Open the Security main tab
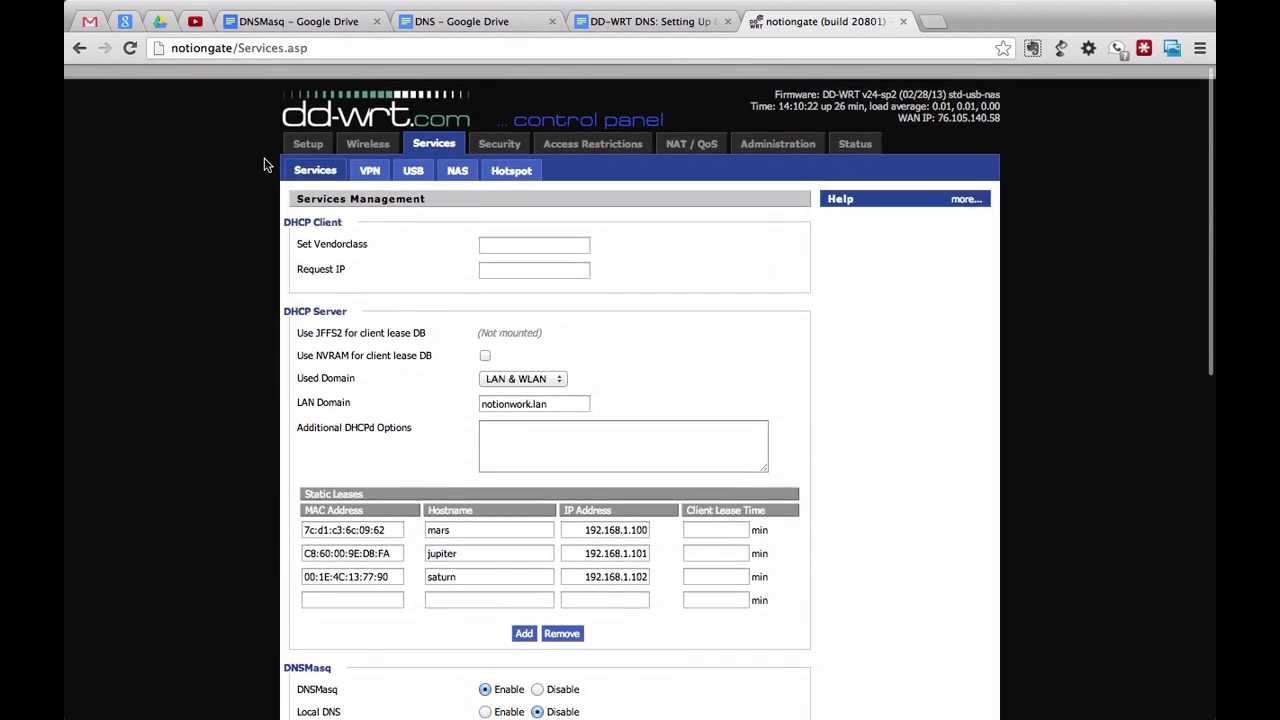This screenshot has width=1280, height=720. pyautogui.click(x=499, y=144)
